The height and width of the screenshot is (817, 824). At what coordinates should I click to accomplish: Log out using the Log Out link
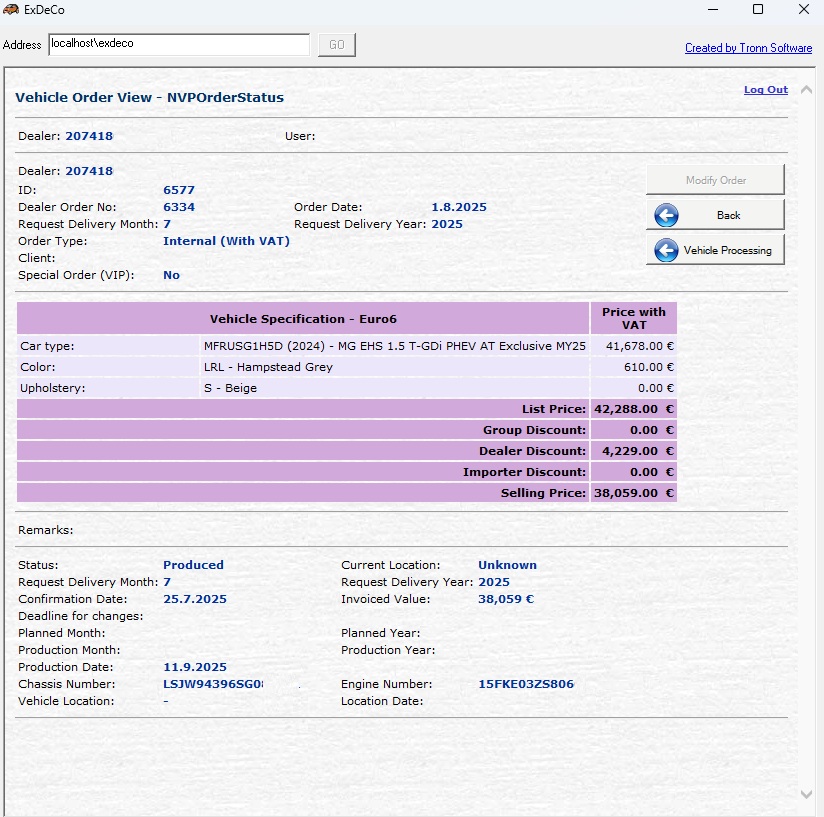coord(765,90)
